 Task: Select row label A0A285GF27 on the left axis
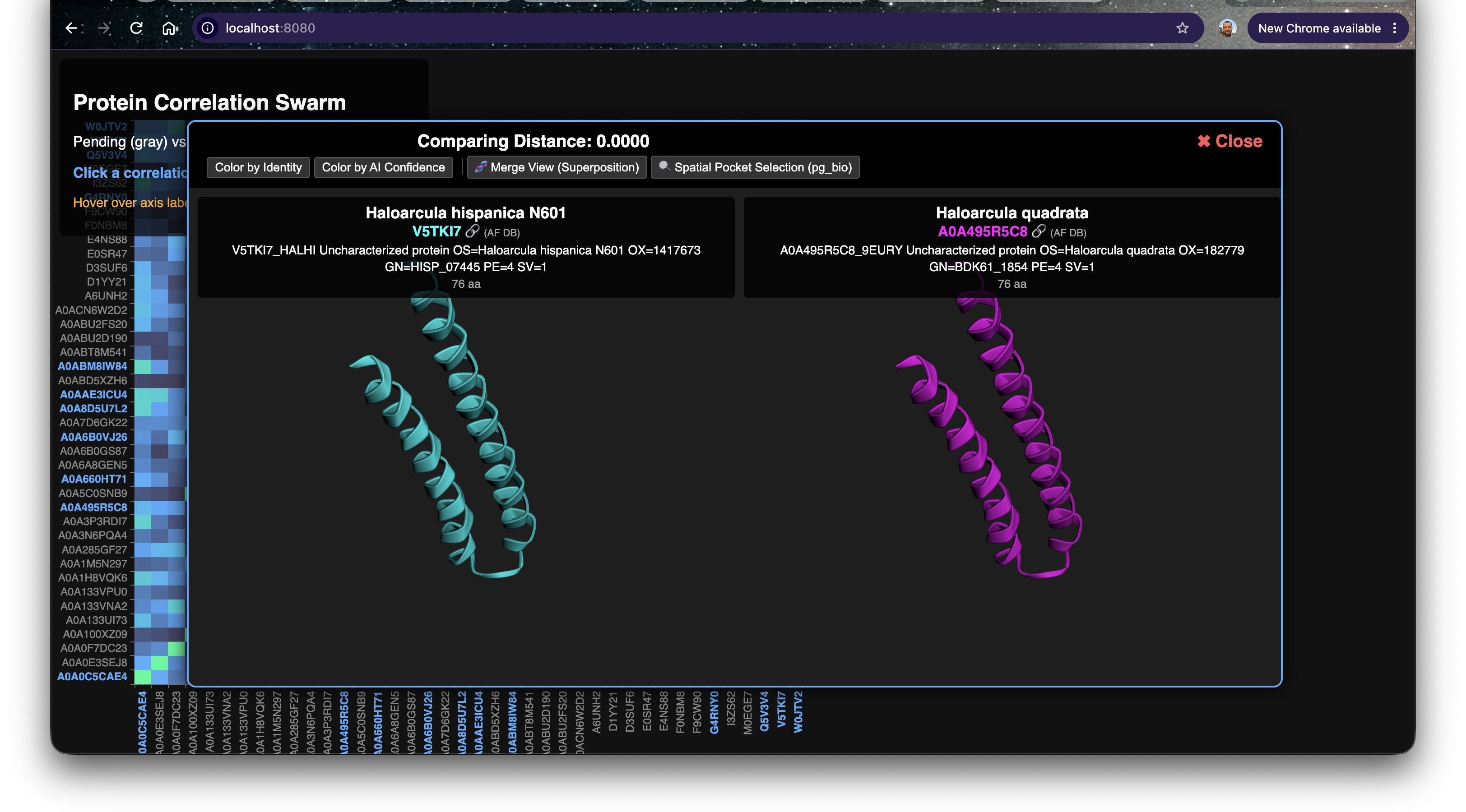pyautogui.click(x=94, y=550)
